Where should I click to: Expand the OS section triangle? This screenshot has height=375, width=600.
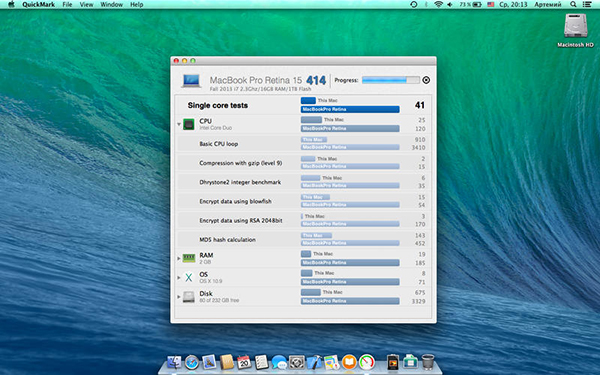[179, 278]
